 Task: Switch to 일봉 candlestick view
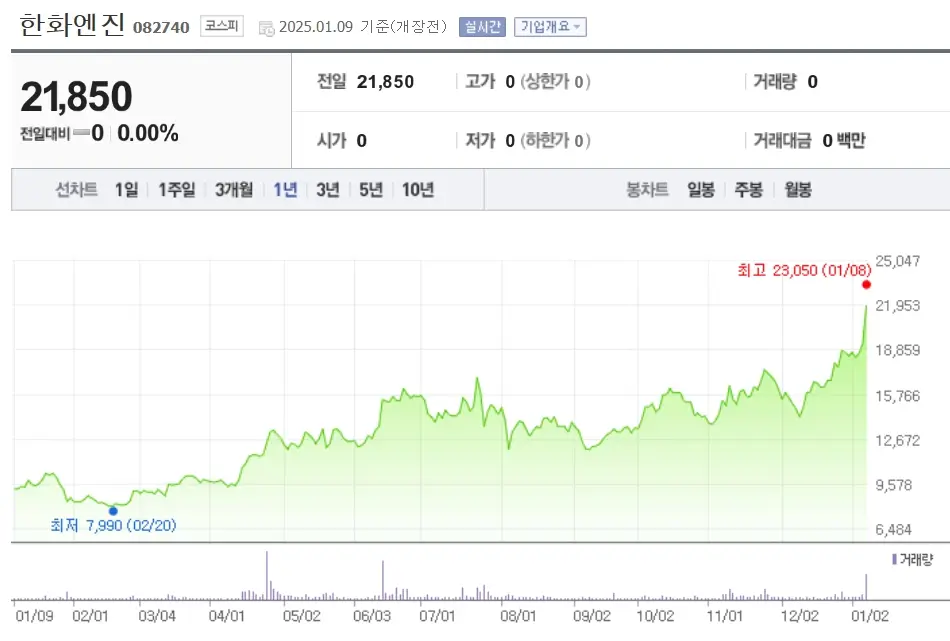point(703,188)
